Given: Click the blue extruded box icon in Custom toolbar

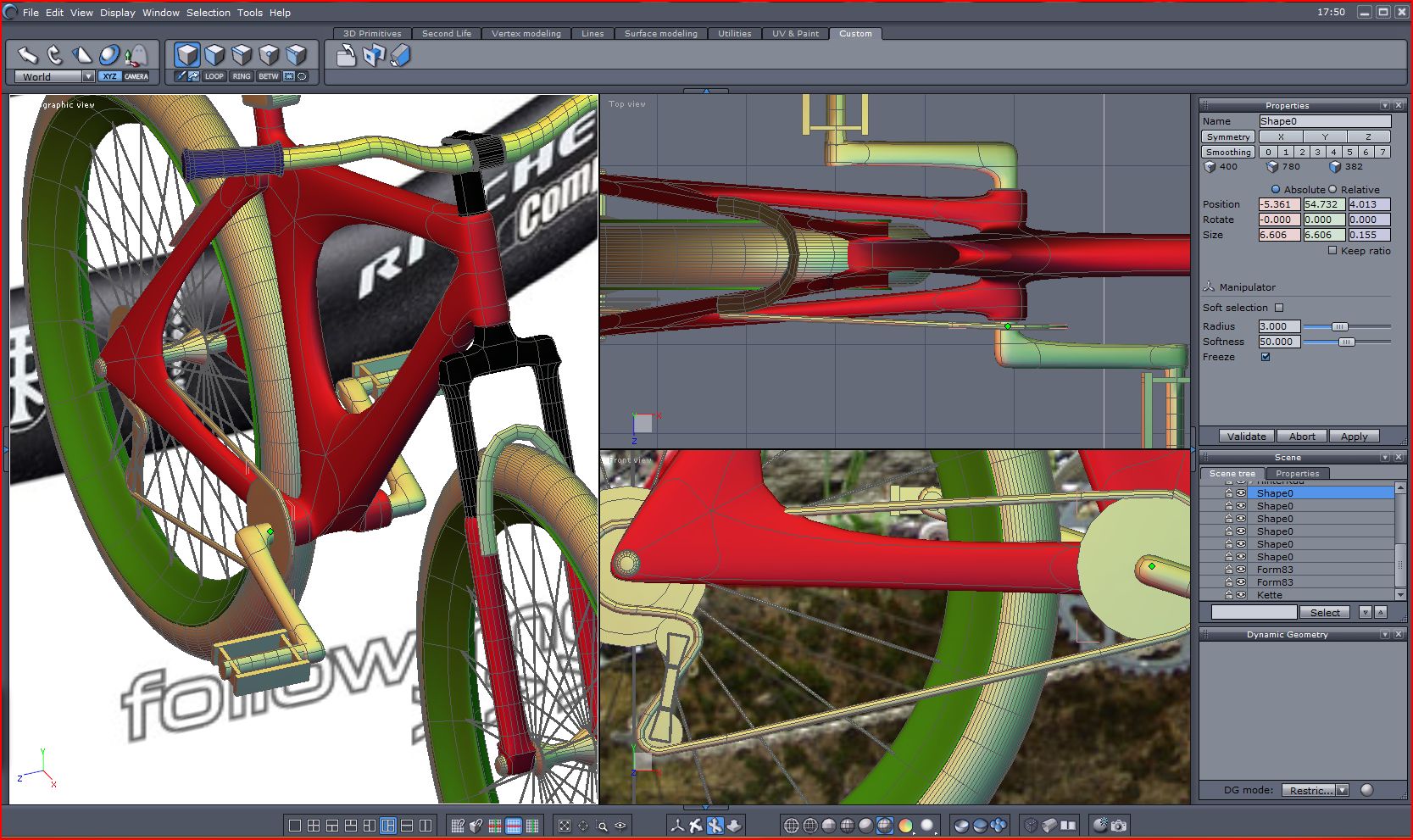Looking at the screenshot, I should pos(400,56).
